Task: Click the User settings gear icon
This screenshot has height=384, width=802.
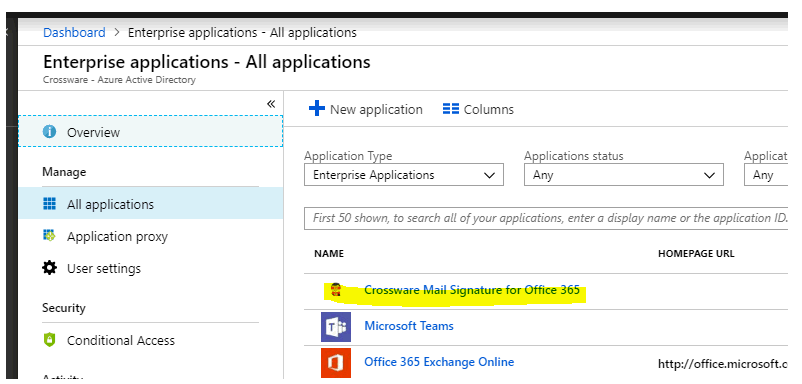Action: point(49,268)
